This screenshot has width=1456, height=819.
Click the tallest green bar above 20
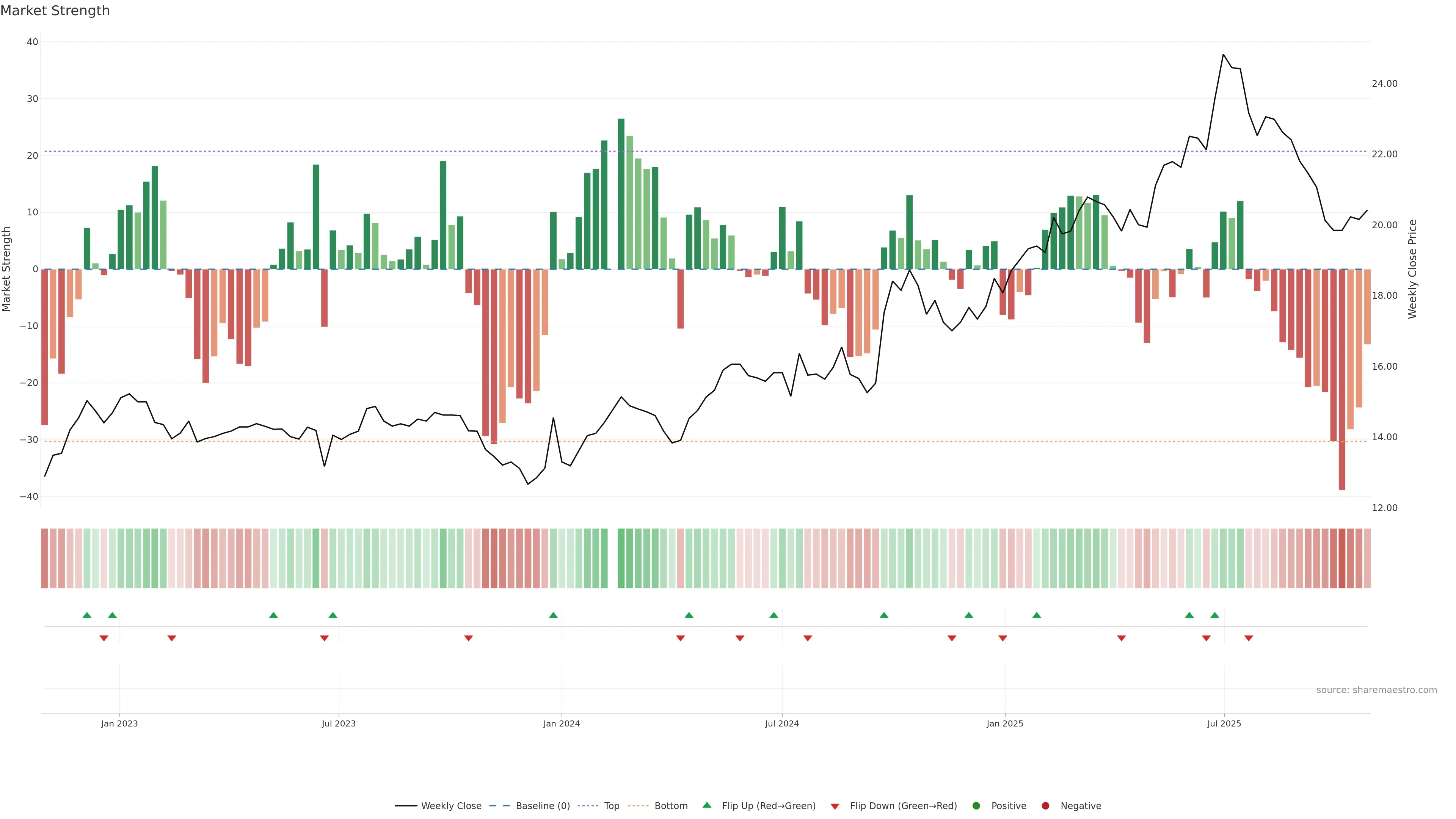coord(621,192)
